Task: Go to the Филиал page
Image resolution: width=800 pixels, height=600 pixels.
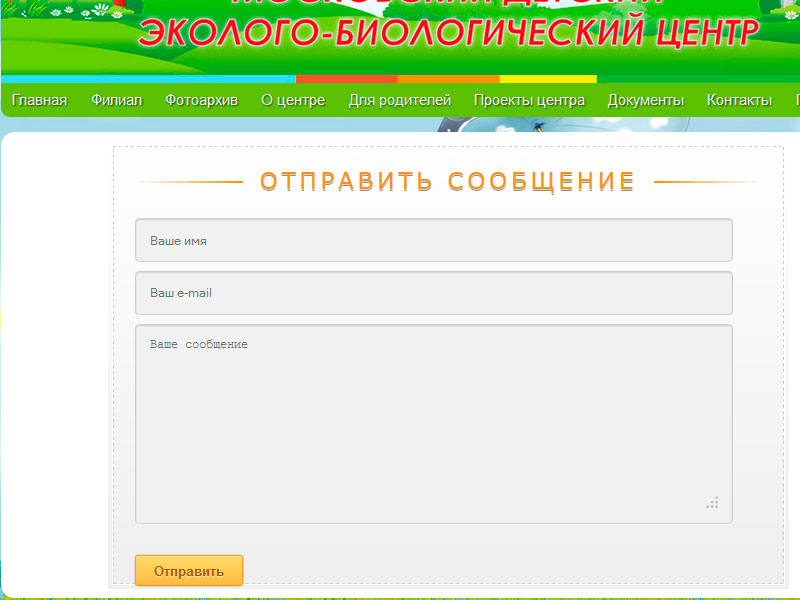Action: point(116,100)
